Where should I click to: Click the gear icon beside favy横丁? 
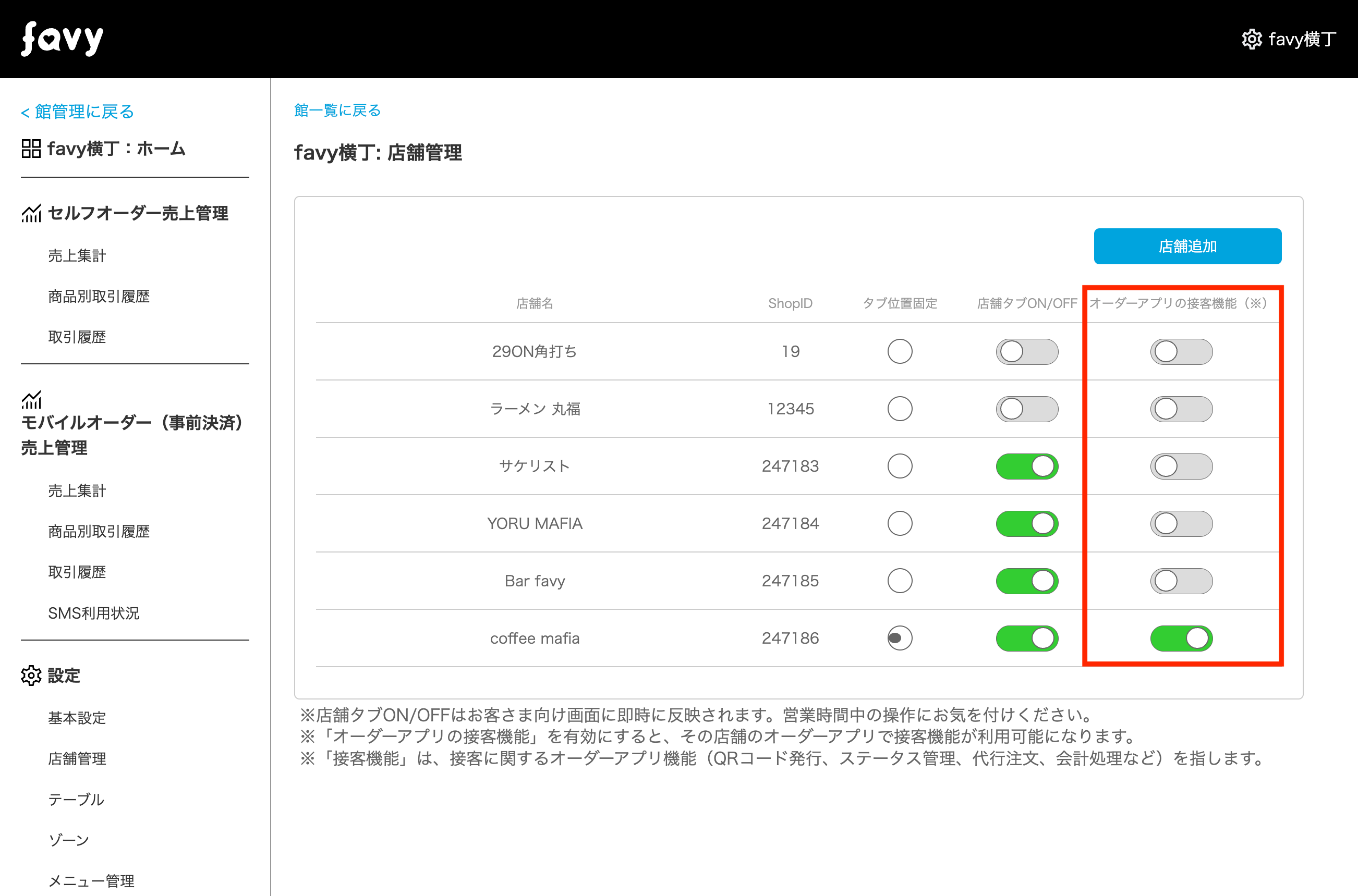[1251, 40]
